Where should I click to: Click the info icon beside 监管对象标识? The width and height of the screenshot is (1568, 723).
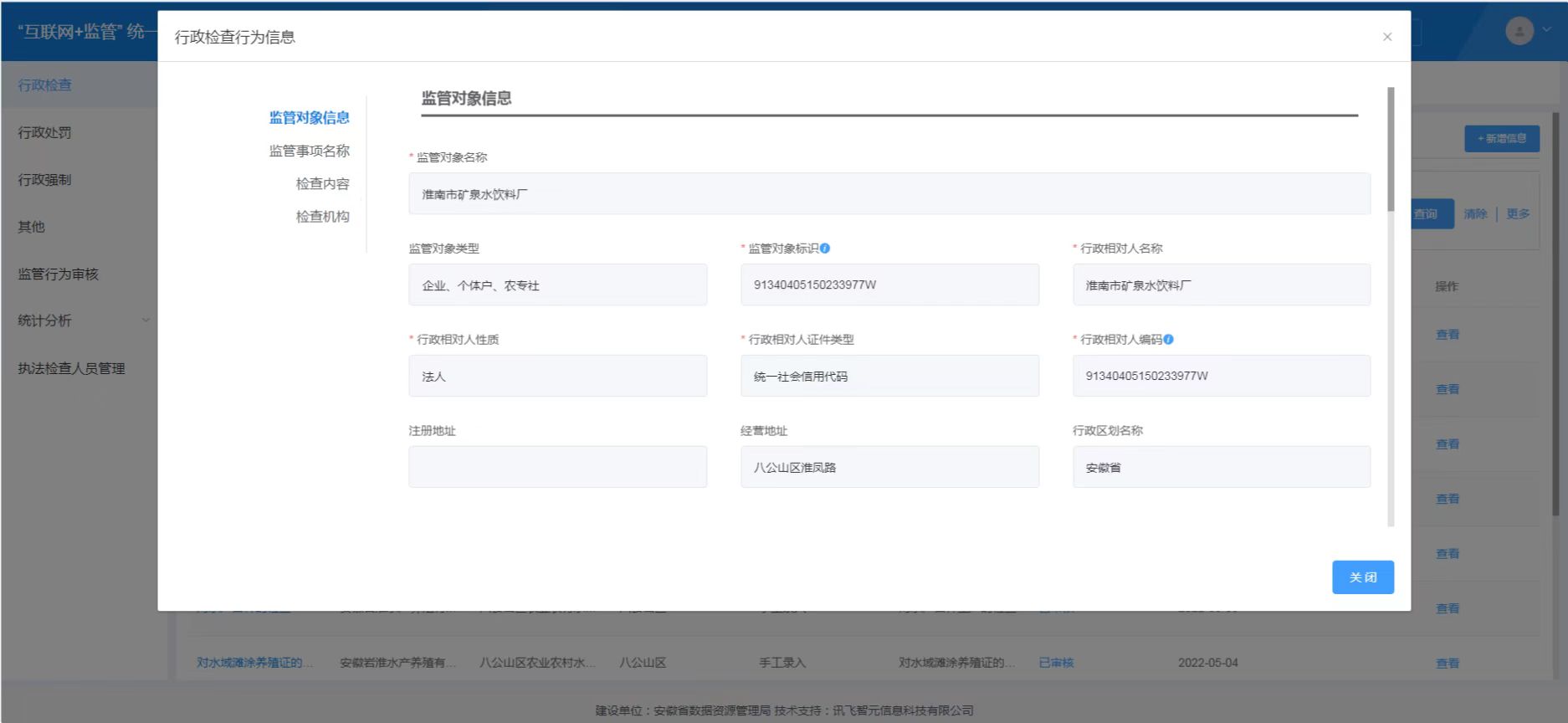click(825, 249)
